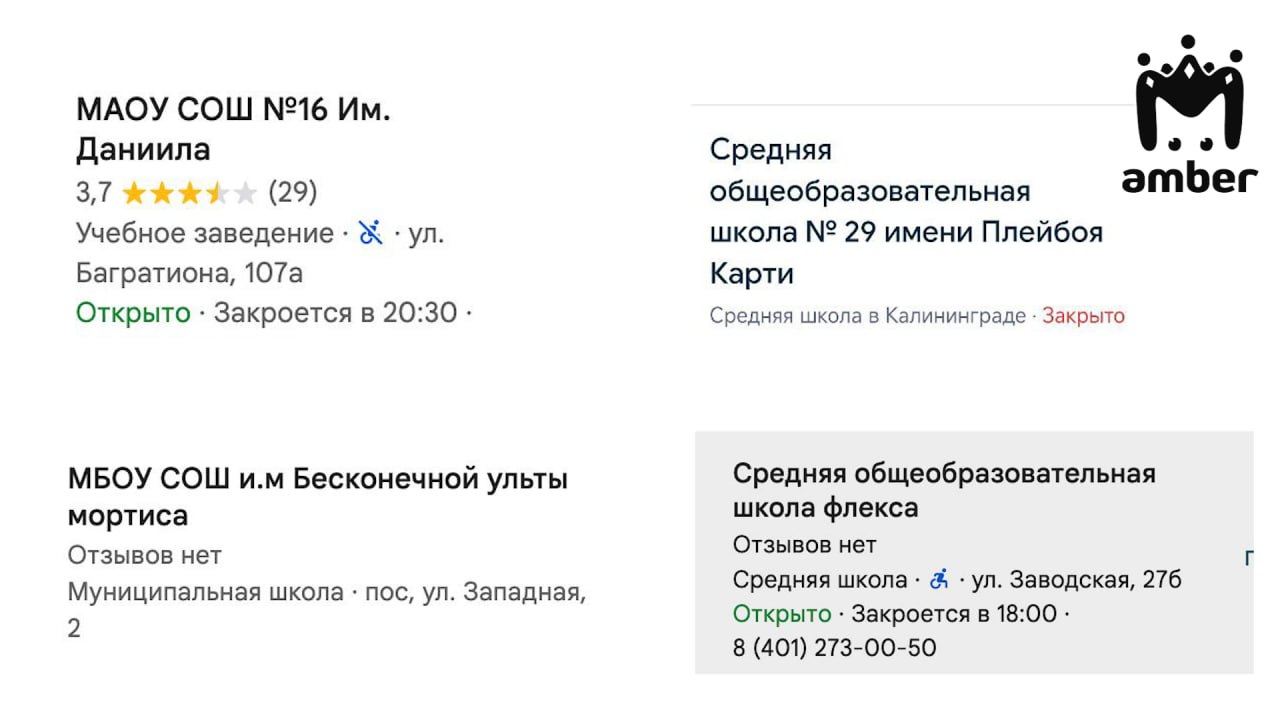This screenshot has width=1280, height=720.
Task: Click the green Открыто status above Закроется в 20:30
Action: tap(133, 313)
